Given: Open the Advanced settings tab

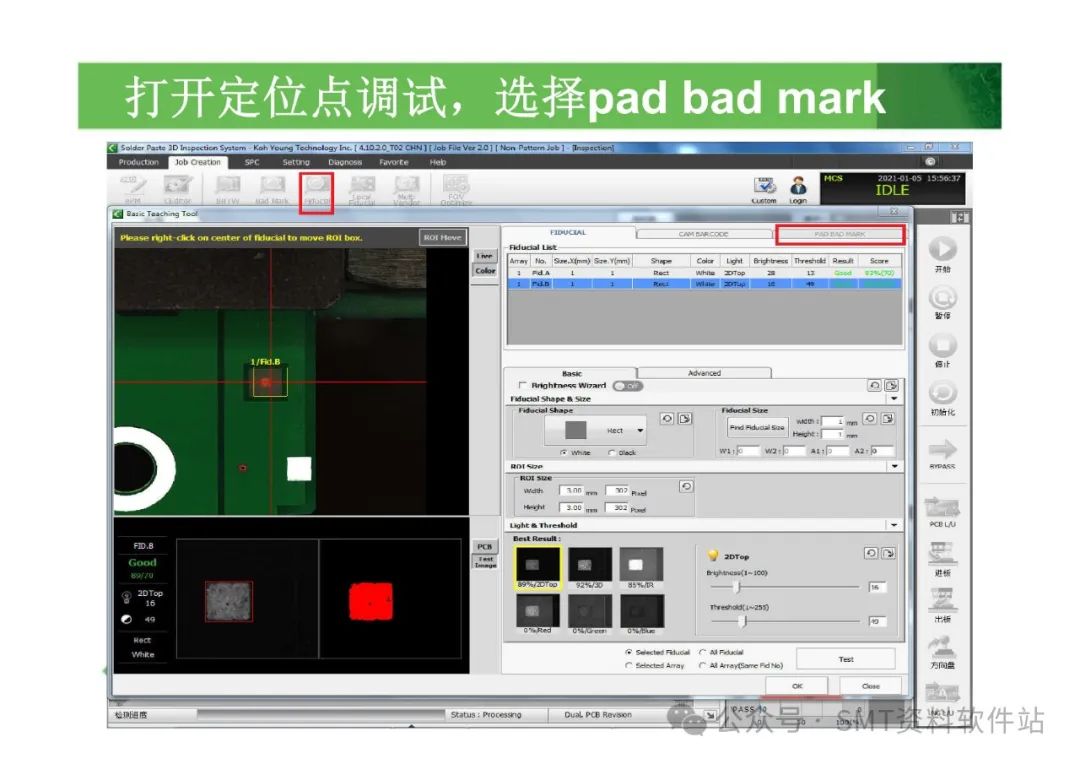Looking at the screenshot, I should 704,373.
